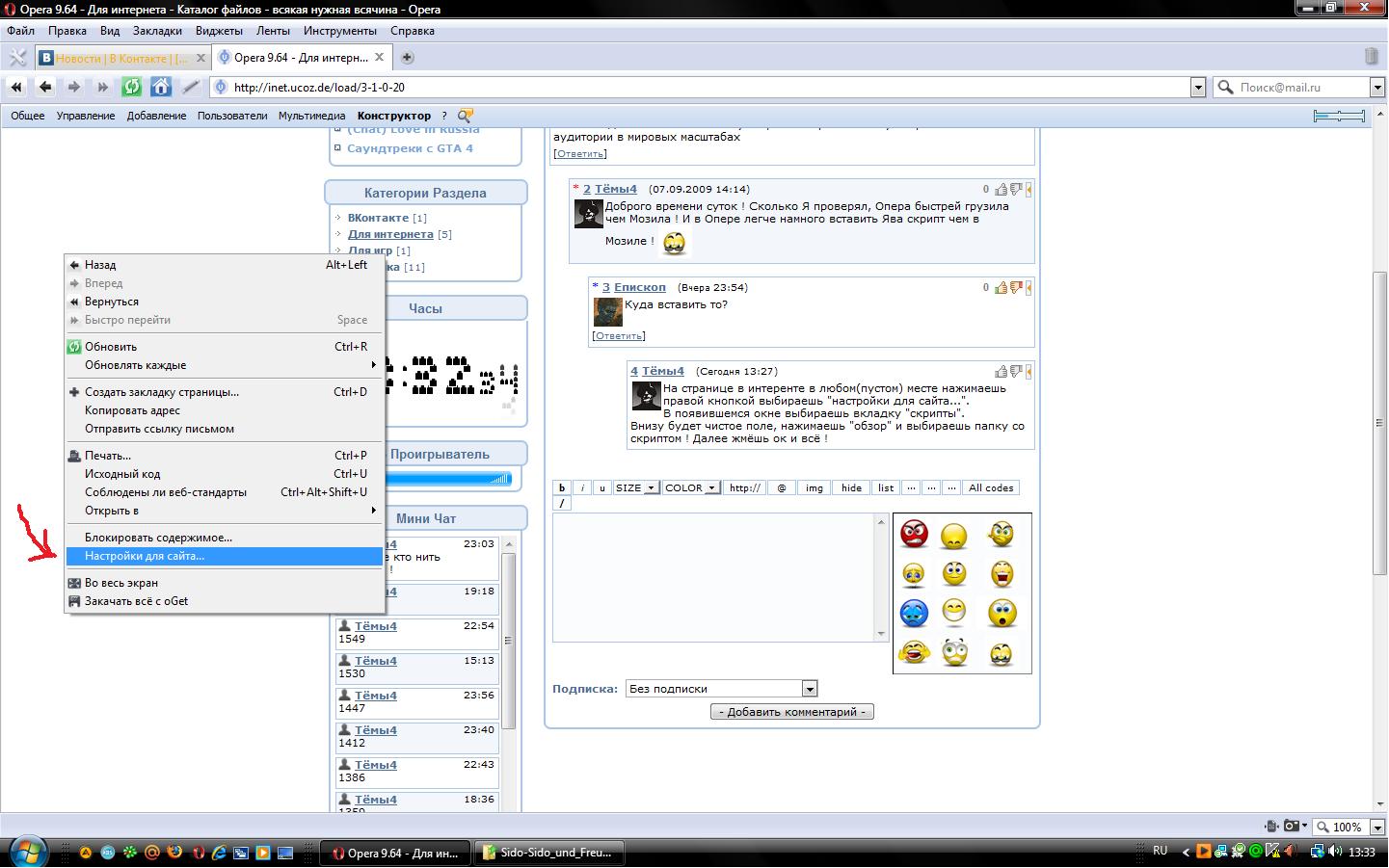Give thumbs up to Епископ's comment
Viewport: 1389px width, 868px height.
tap(1001, 287)
